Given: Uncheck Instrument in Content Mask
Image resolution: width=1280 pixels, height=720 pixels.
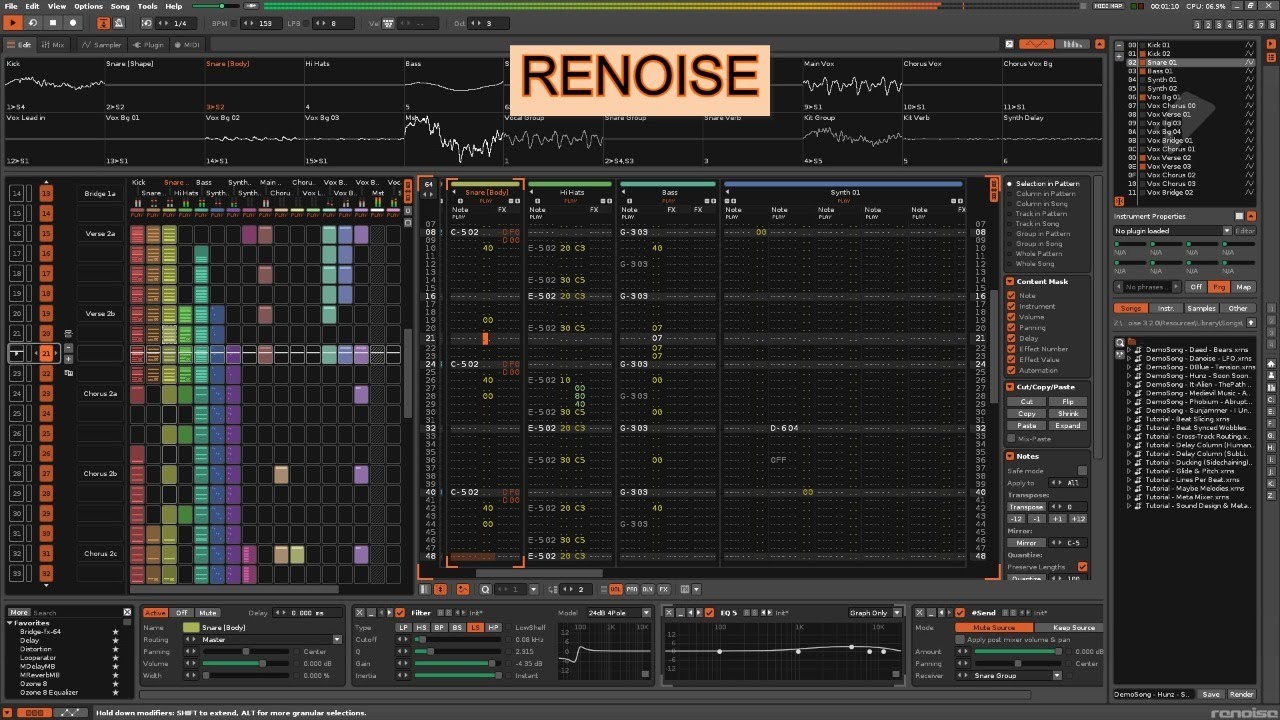Looking at the screenshot, I should click(1011, 307).
